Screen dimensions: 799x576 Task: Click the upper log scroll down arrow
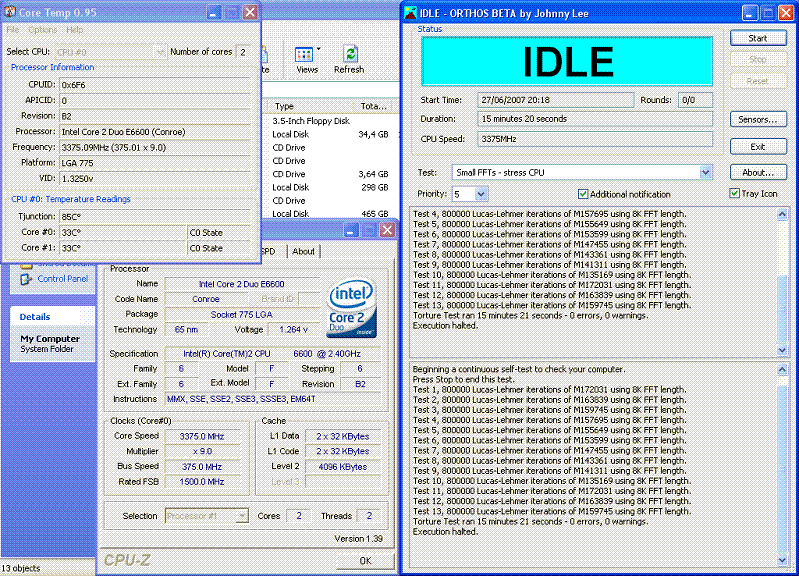click(x=782, y=350)
